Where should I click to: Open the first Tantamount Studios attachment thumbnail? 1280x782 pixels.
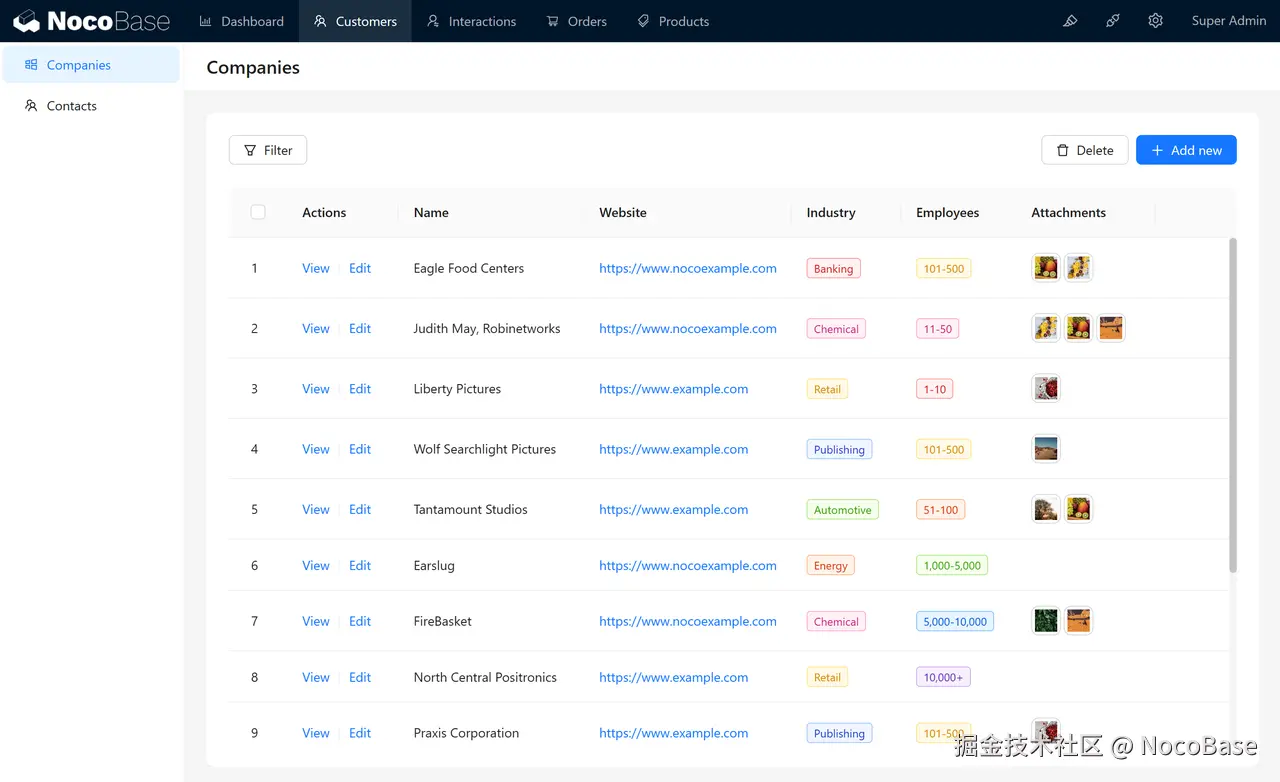pos(1046,509)
